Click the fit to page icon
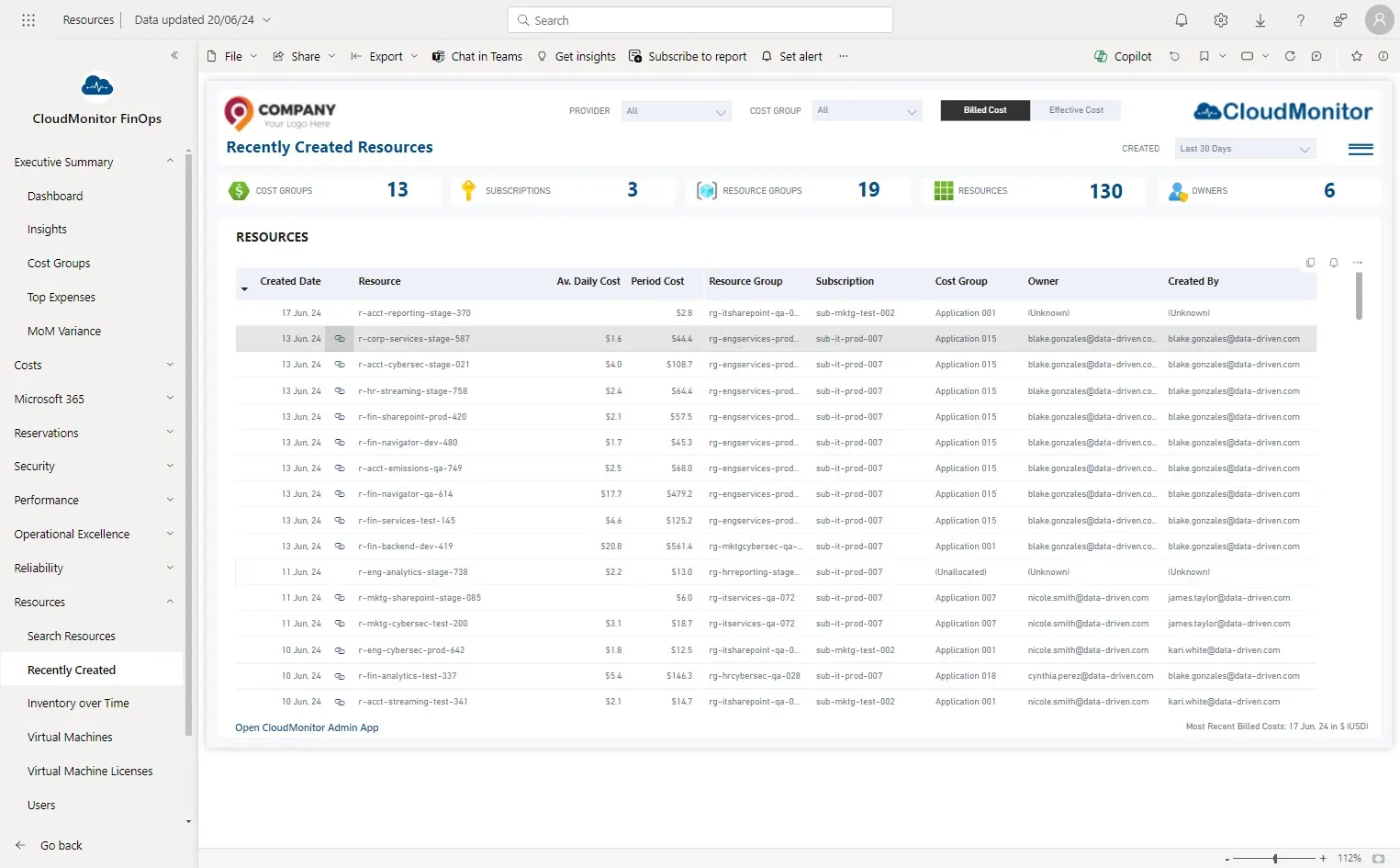Image resolution: width=1400 pixels, height=868 pixels. 1378,859
